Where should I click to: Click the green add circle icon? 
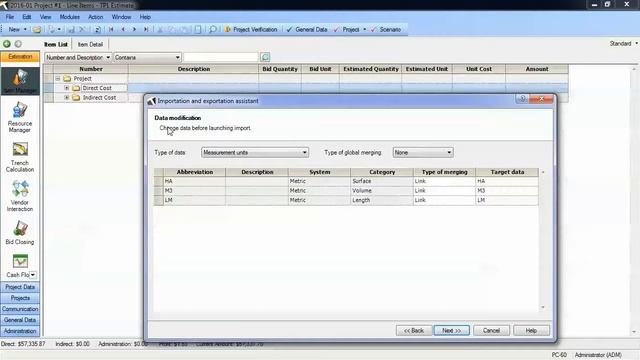pos(7,44)
